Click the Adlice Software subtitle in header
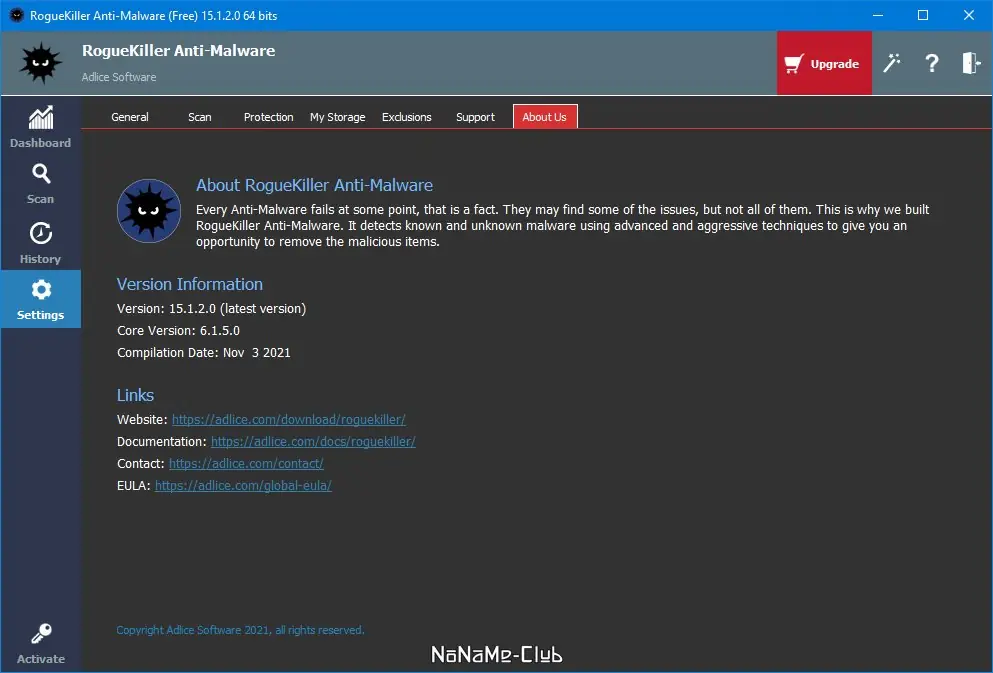The height and width of the screenshot is (673, 993). coord(119,77)
